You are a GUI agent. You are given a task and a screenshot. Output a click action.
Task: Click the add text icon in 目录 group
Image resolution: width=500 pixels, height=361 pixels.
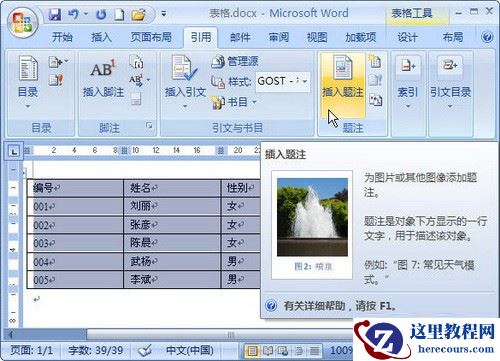point(58,62)
